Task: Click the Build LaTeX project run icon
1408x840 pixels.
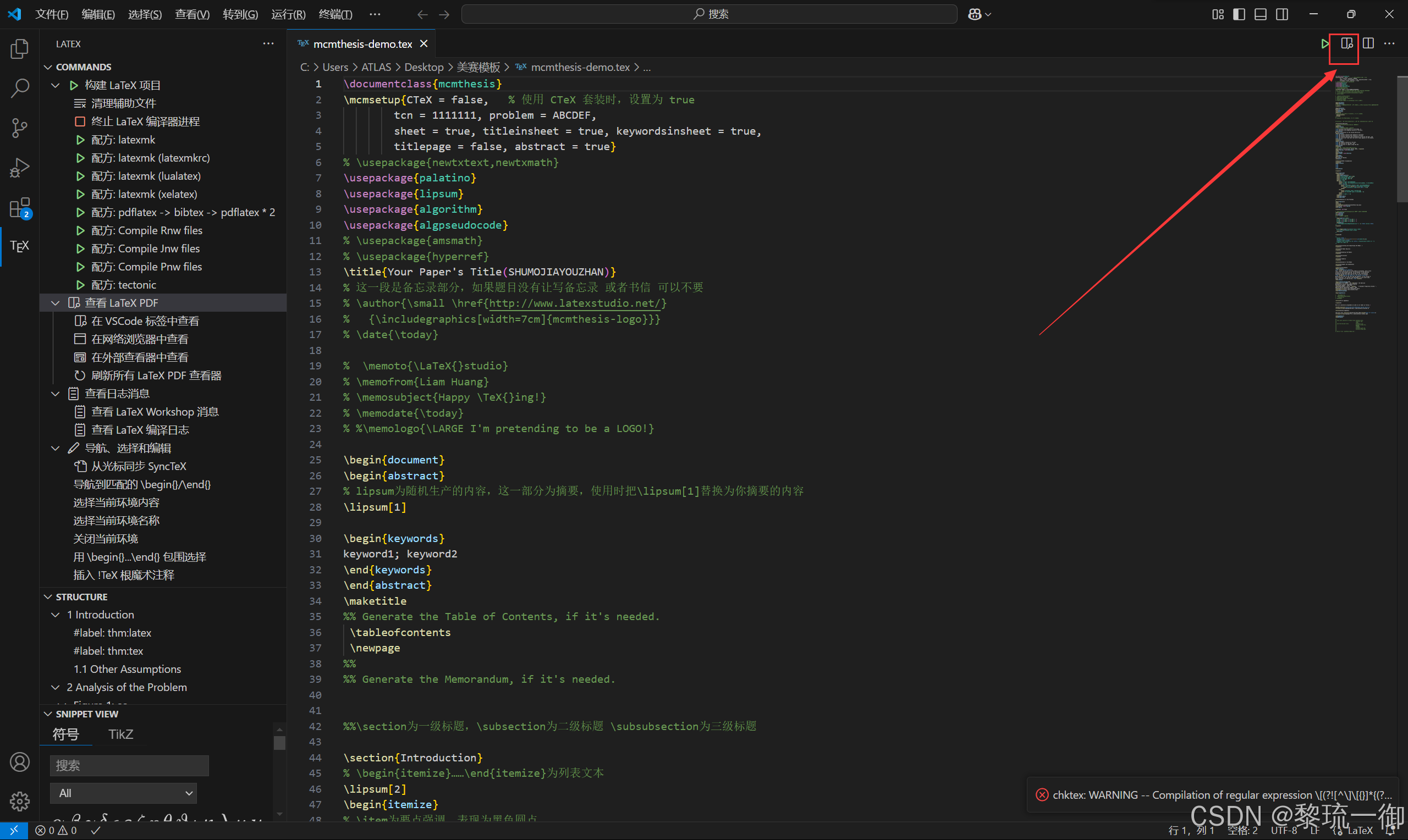Action: (1325, 43)
